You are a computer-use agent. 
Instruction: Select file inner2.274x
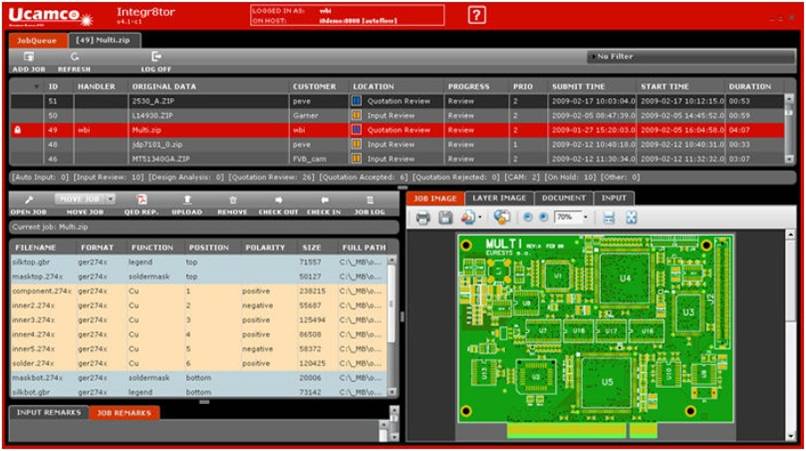(199, 305)
